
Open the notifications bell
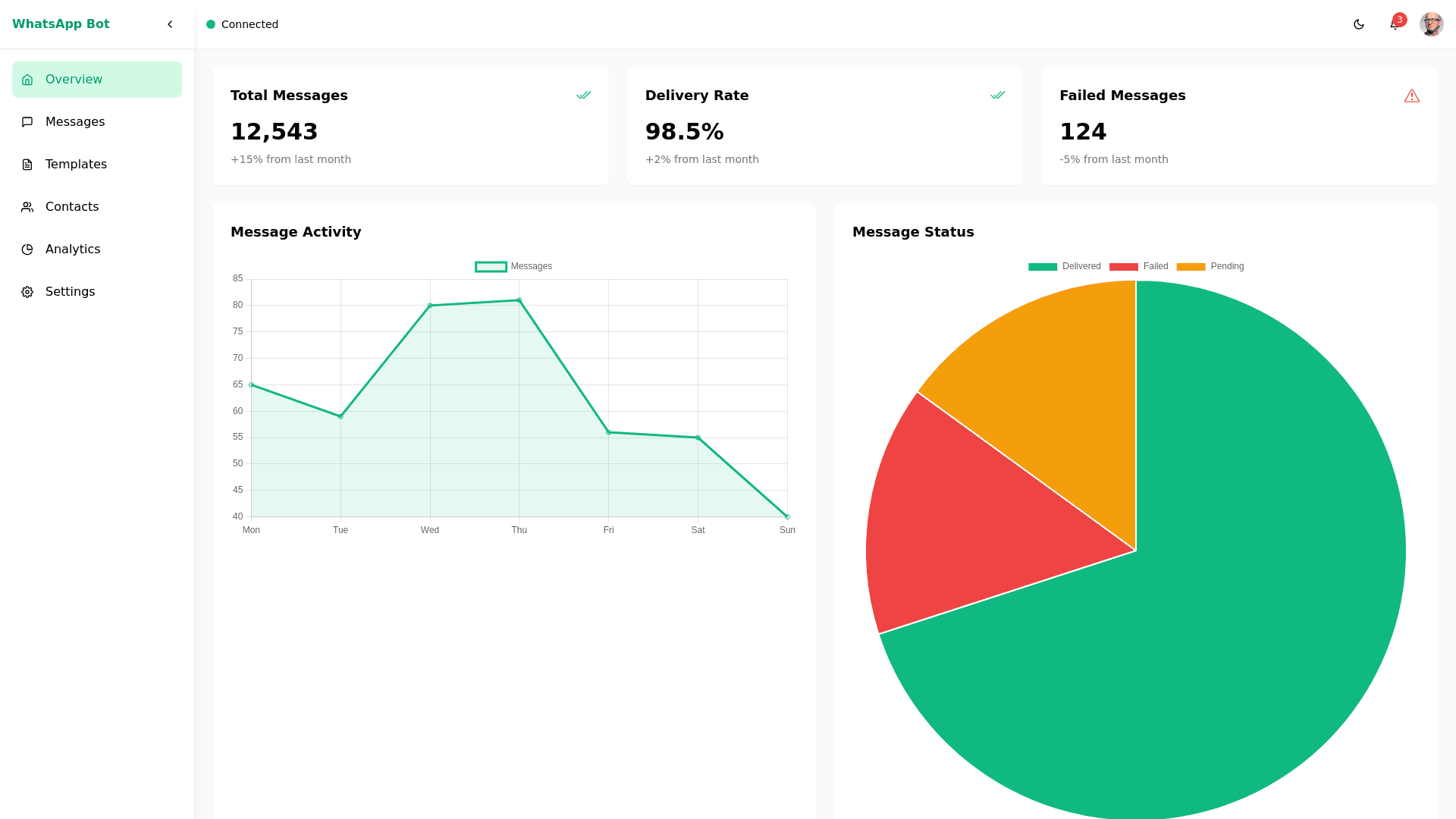1394,25
